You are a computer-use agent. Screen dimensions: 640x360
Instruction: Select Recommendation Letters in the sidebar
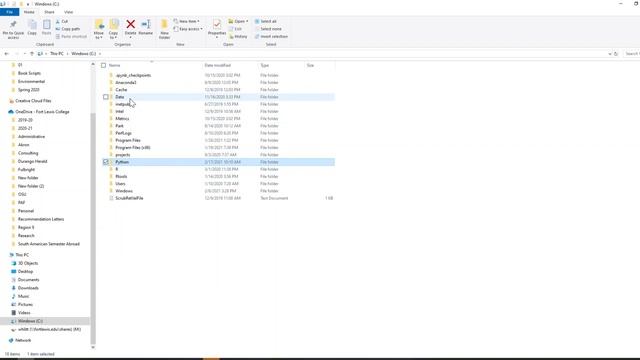pos(41,219)
